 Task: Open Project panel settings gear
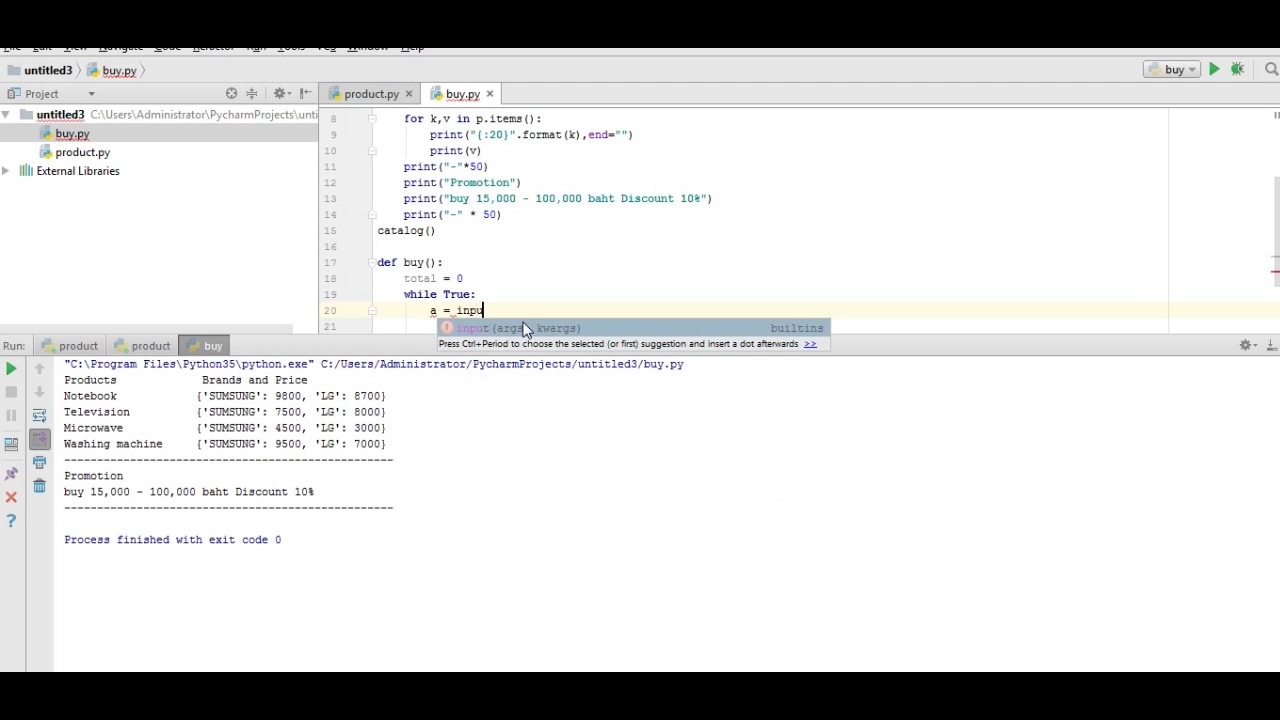pos(281,94)
